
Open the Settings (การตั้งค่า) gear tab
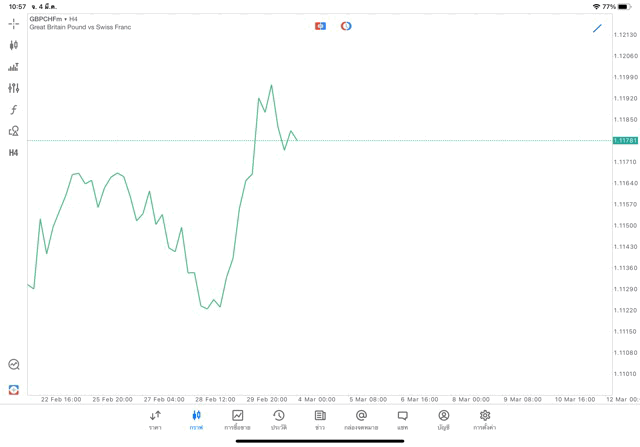tap(485, 420)
